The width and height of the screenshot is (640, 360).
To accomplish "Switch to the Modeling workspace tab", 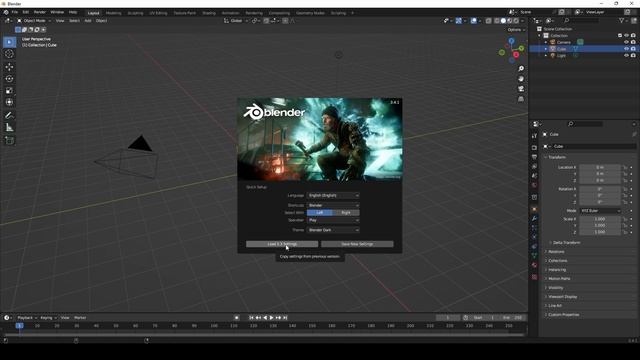I will (x=113, y=13).
